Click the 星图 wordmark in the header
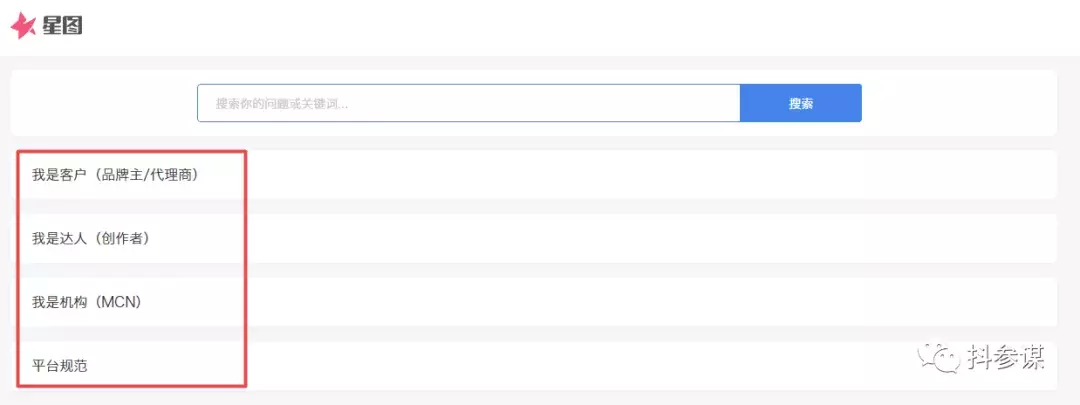This screenshot has height=405, width=1080. pyautogui.click(x=62, y=26)
